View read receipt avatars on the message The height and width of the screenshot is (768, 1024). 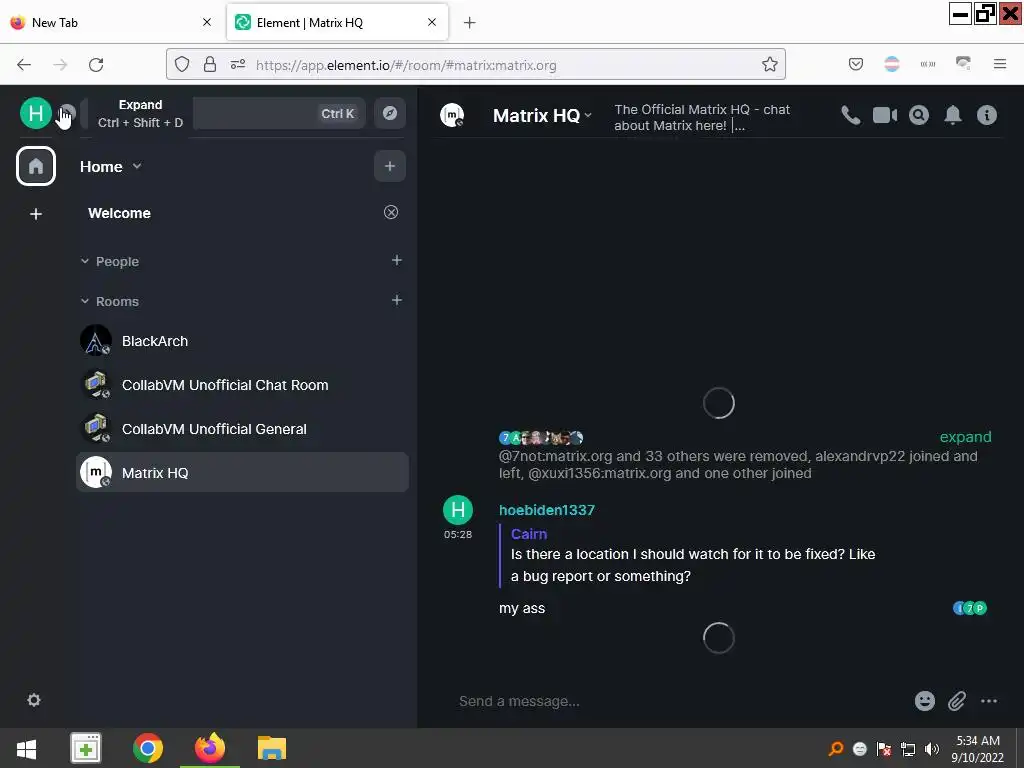(970, 608)
